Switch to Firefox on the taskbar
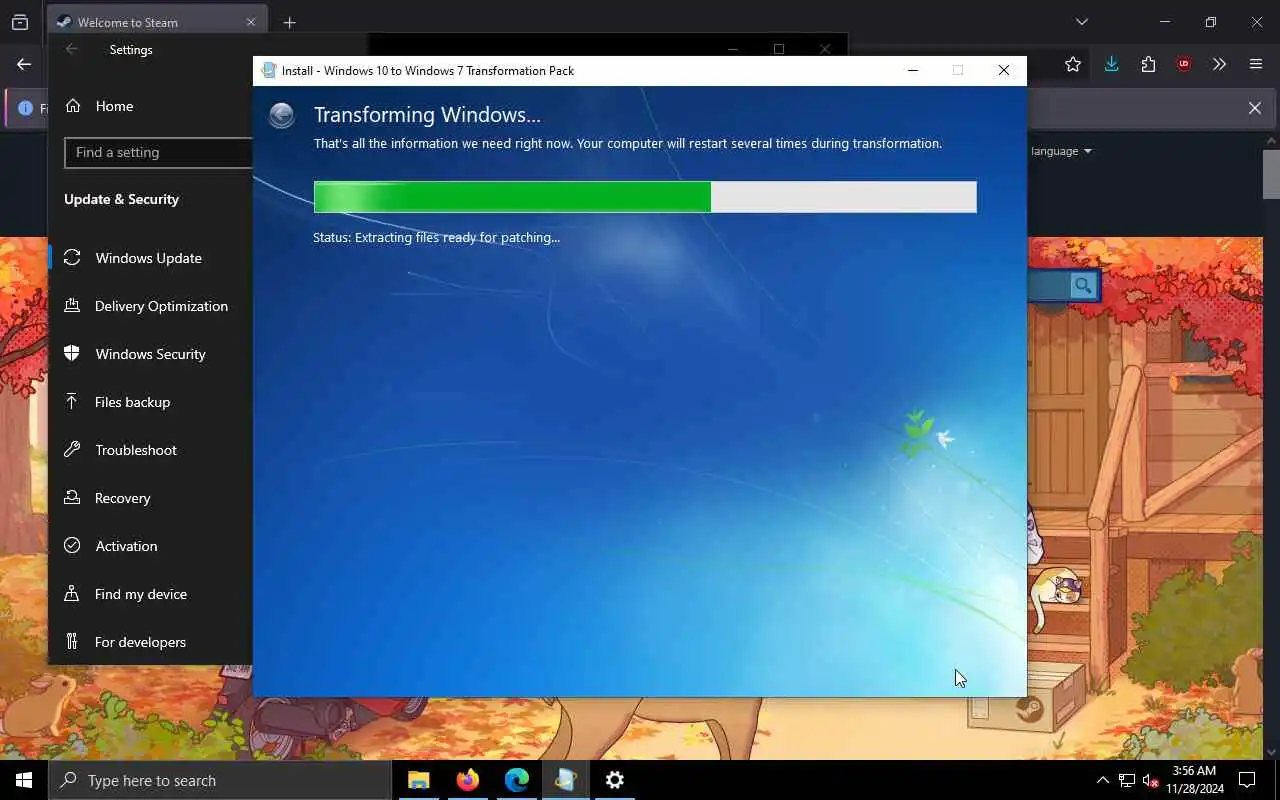The width and height of the screenshot is (1280, 800). [x=467, y=780]
